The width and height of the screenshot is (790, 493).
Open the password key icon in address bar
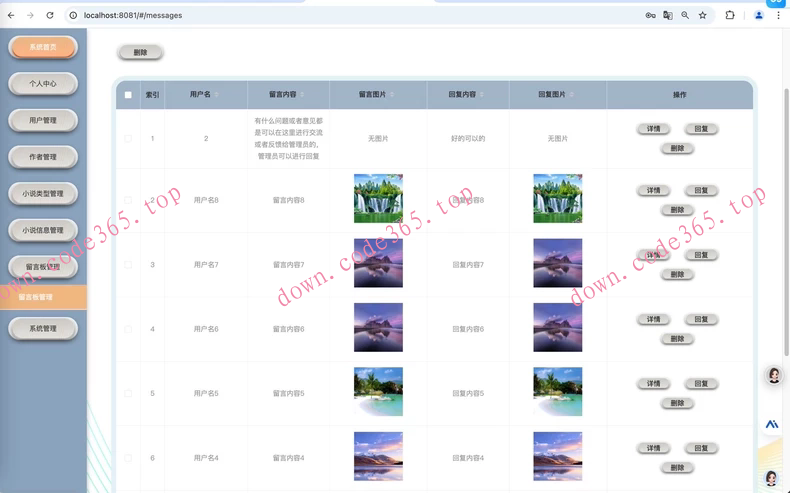click(x=650, y=15)
